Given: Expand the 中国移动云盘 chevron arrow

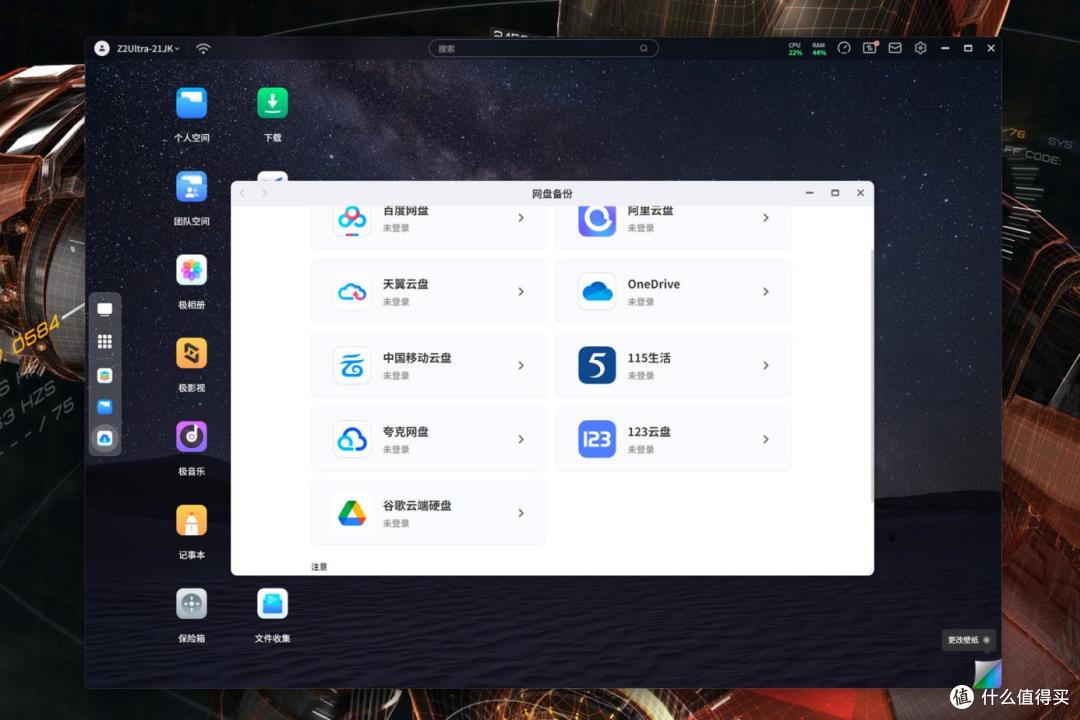Looking at the screenshot, I should tap(521, 365).
